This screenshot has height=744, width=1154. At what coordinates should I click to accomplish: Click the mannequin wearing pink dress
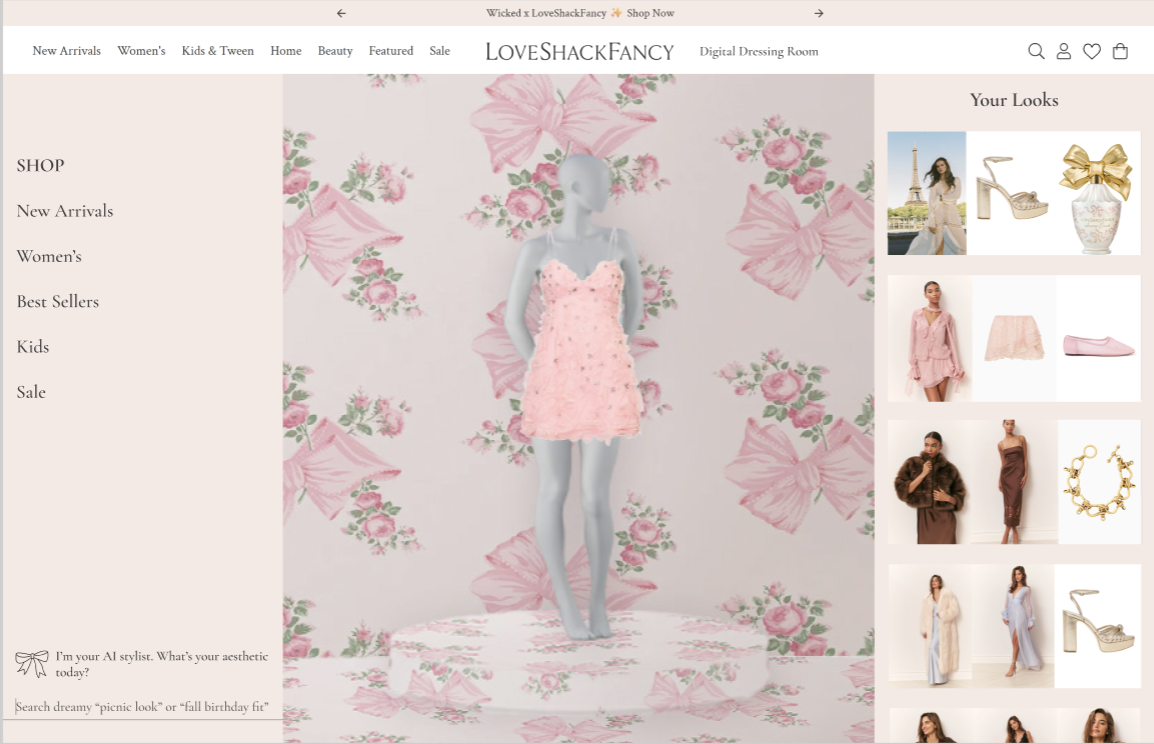point(579,397)
